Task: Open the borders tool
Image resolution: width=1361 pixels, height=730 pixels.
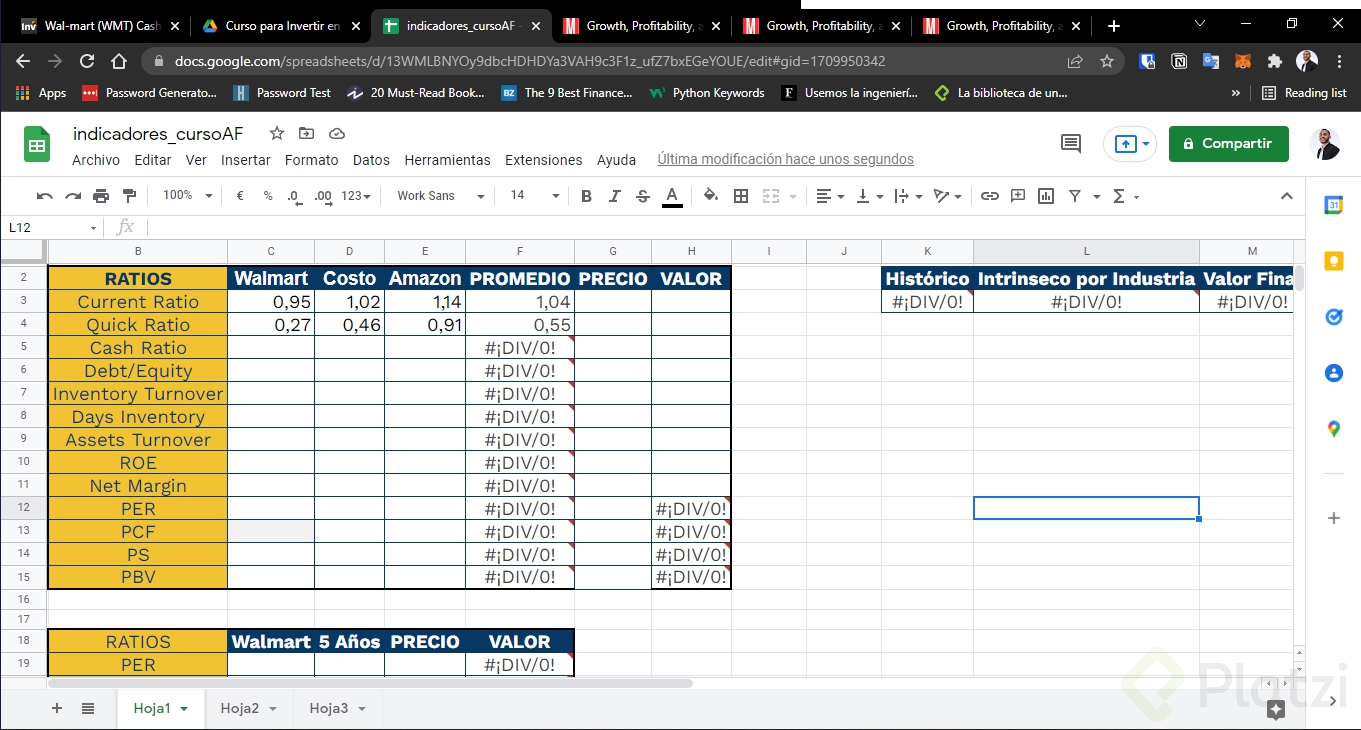Action: click(741, 196)
